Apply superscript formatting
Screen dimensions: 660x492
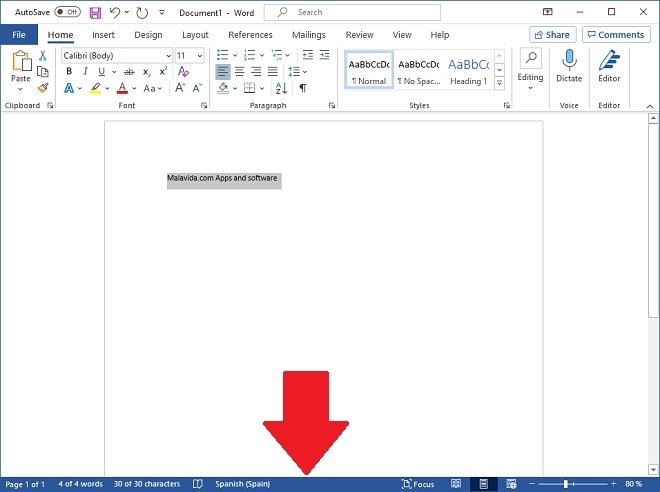163,72
